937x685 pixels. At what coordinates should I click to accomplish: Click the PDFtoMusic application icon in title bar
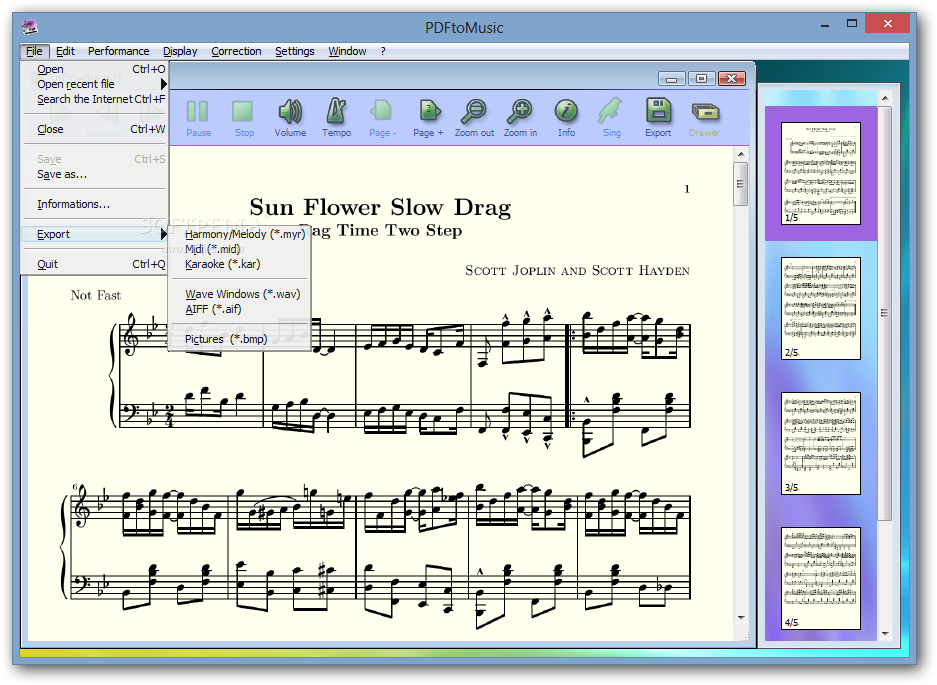tap(29, 27)
